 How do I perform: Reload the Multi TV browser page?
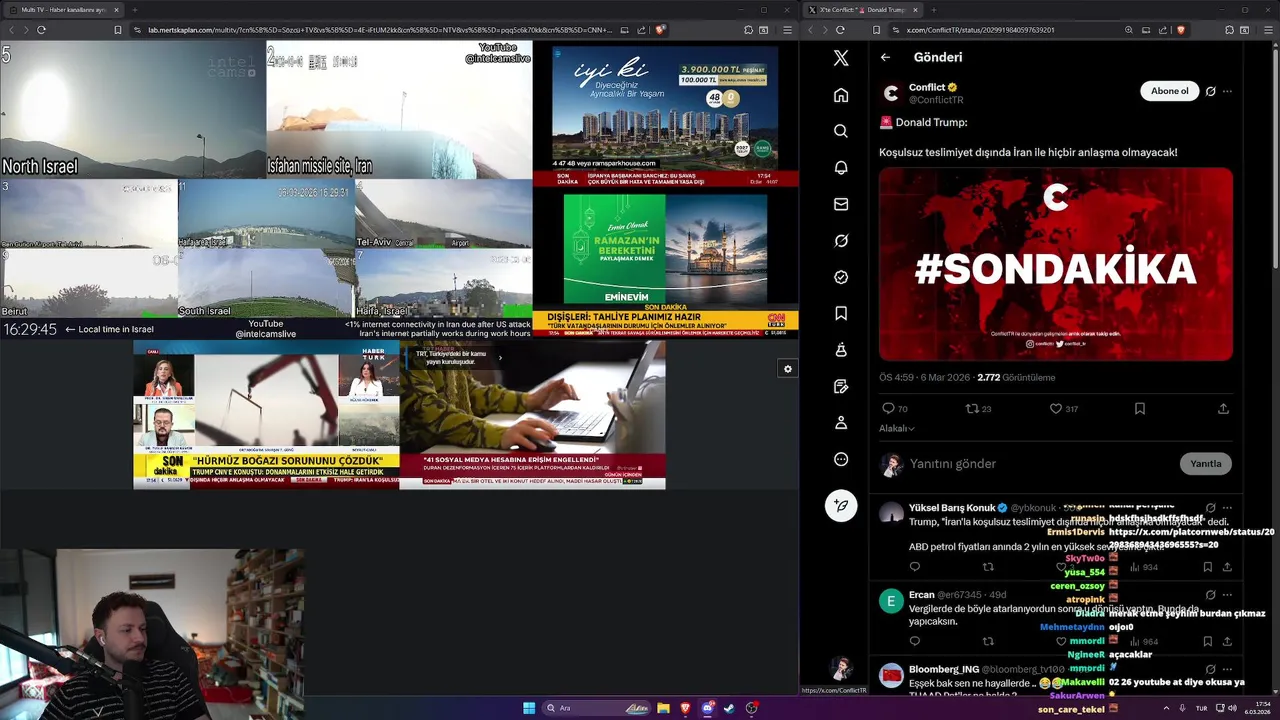(41, 30)
